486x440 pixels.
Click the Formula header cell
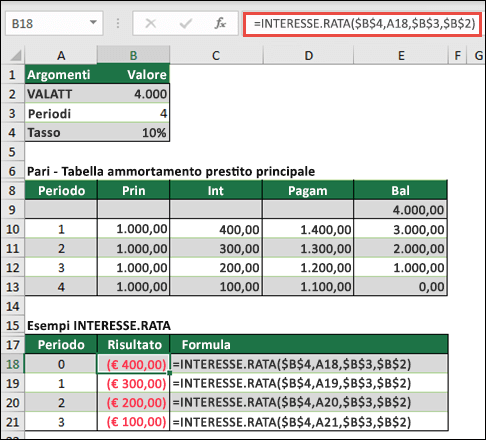[x=309, y=345]
